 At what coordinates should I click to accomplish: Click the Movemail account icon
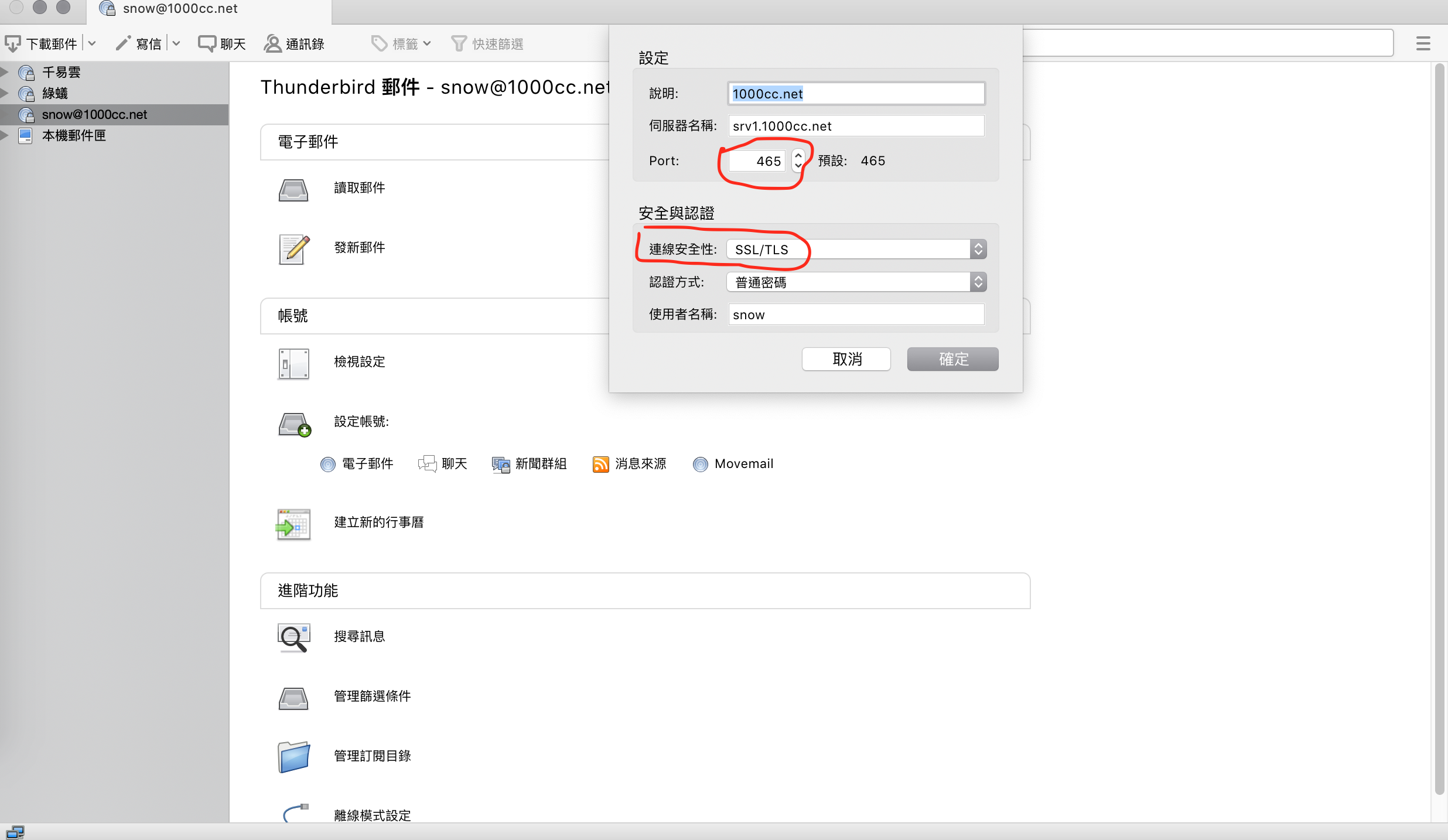[x=701, y=464]
